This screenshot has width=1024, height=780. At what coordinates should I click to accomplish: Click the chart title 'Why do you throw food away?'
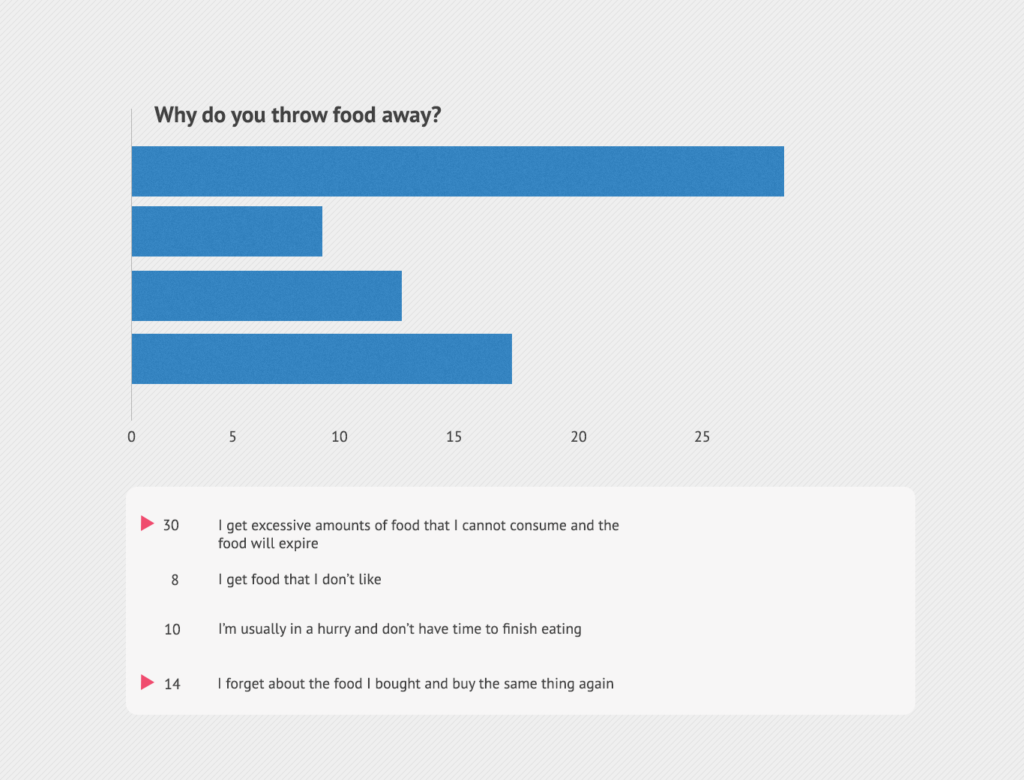(x=298, y=115)
